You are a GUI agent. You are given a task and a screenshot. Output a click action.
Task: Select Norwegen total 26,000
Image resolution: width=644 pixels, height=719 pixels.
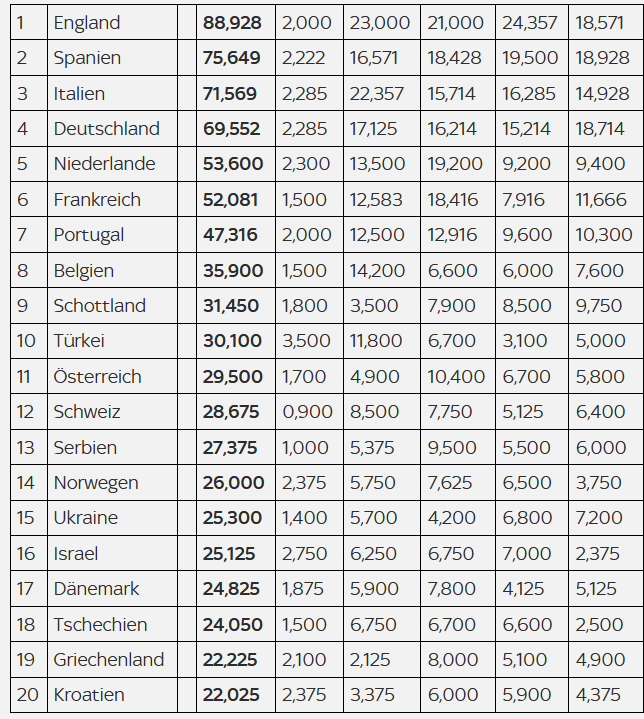coord(233,483)
